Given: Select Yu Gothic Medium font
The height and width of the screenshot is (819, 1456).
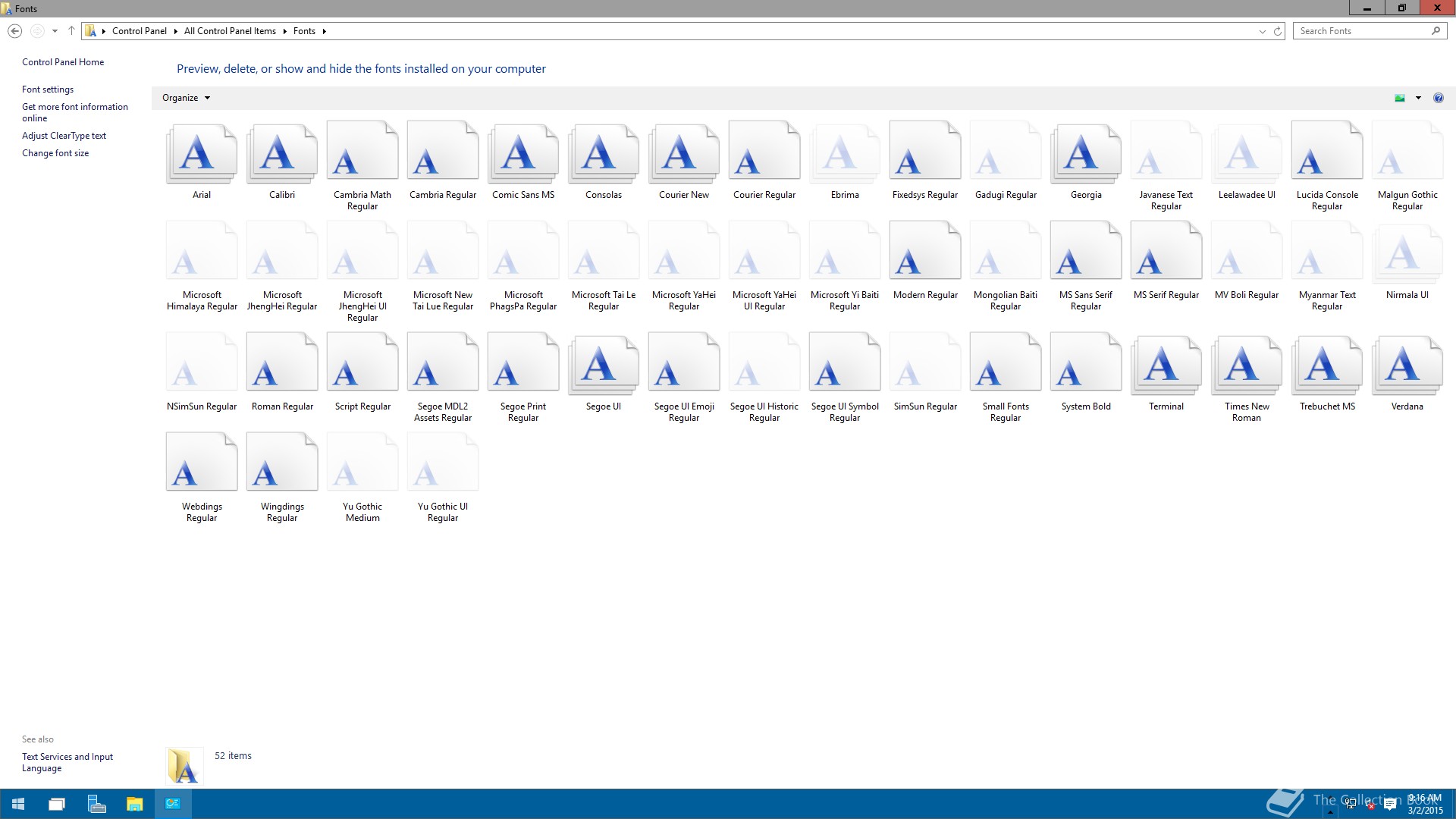Looking at the screenshot, I should pyautogui.click(x=362, y=463).
